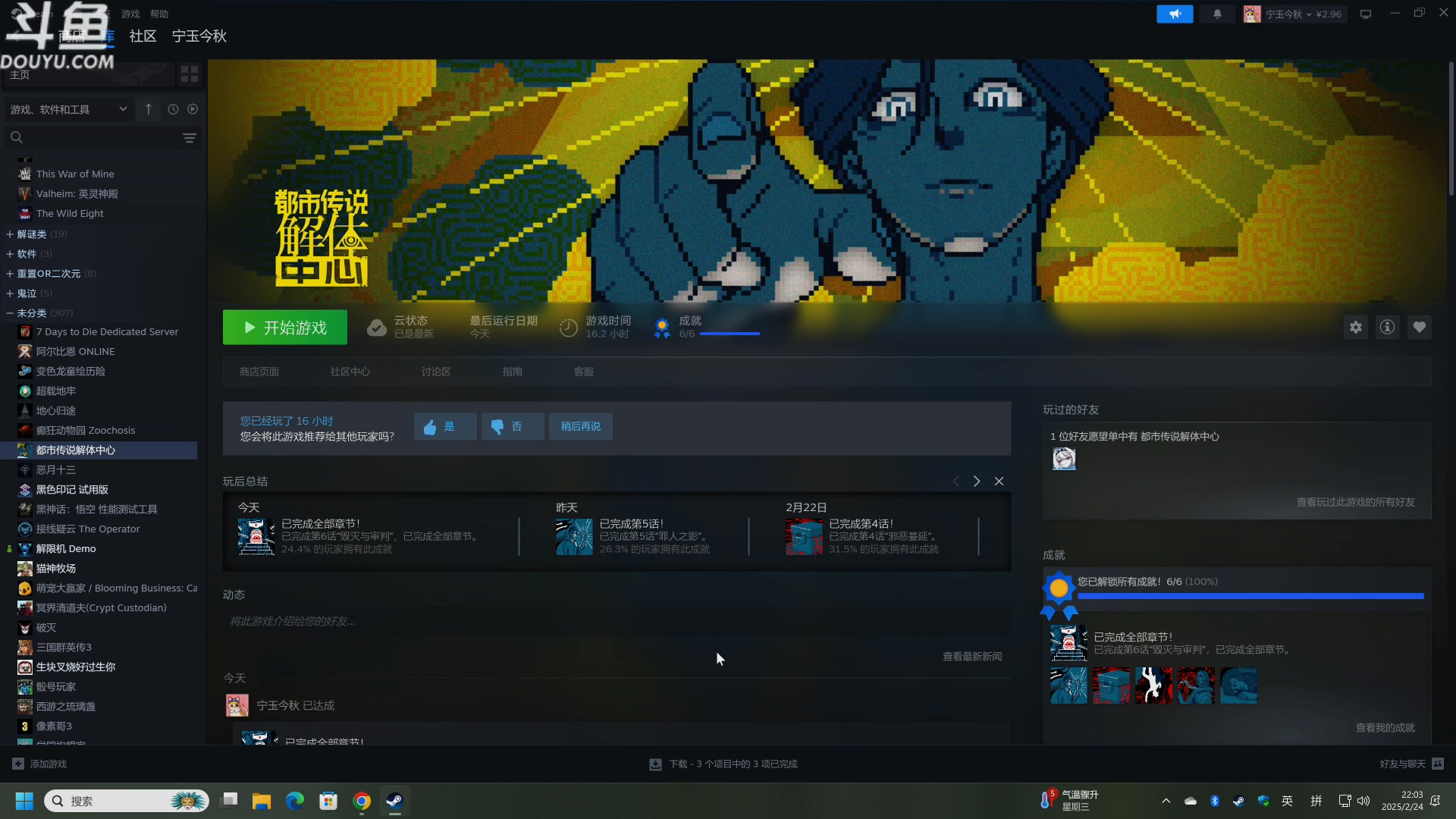Click the 稍后再说 button
This screenshot has height=819, width=1456.
[x=581, y=426]
